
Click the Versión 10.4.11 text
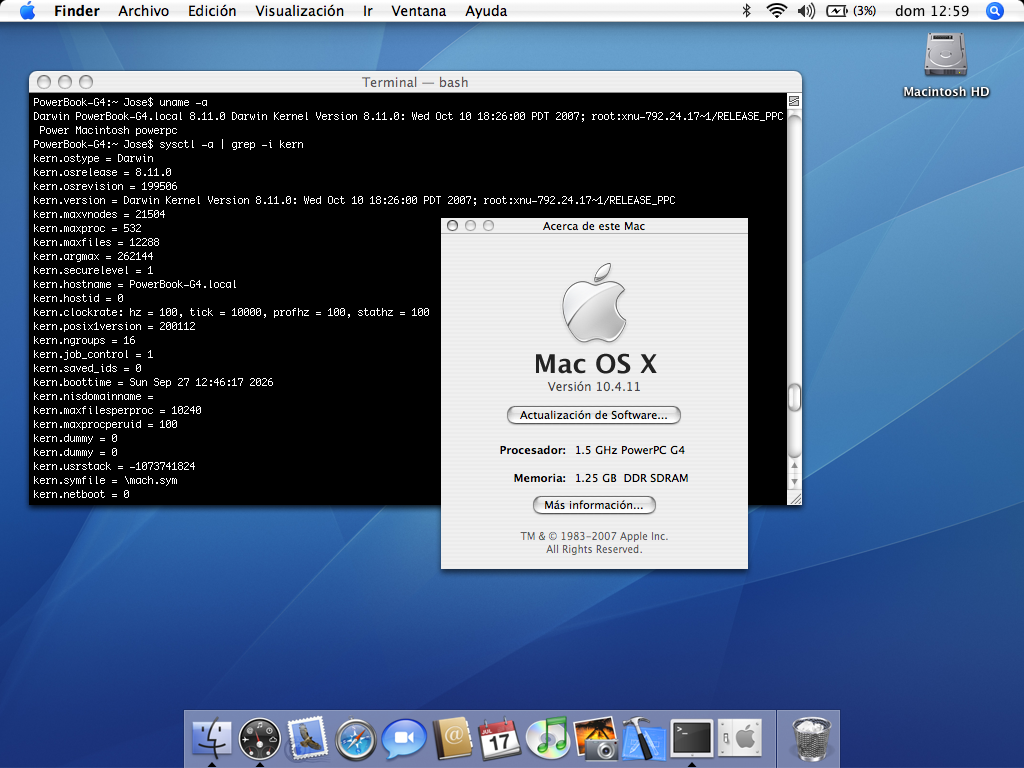coord(594,387)
